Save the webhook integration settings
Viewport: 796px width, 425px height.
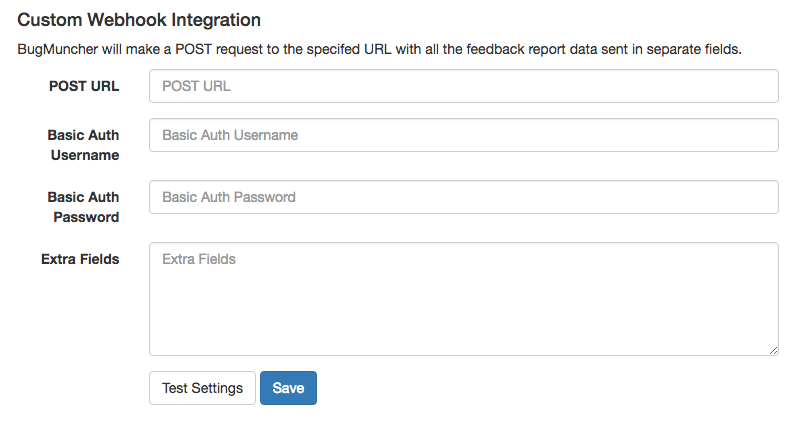coord(288,388)
